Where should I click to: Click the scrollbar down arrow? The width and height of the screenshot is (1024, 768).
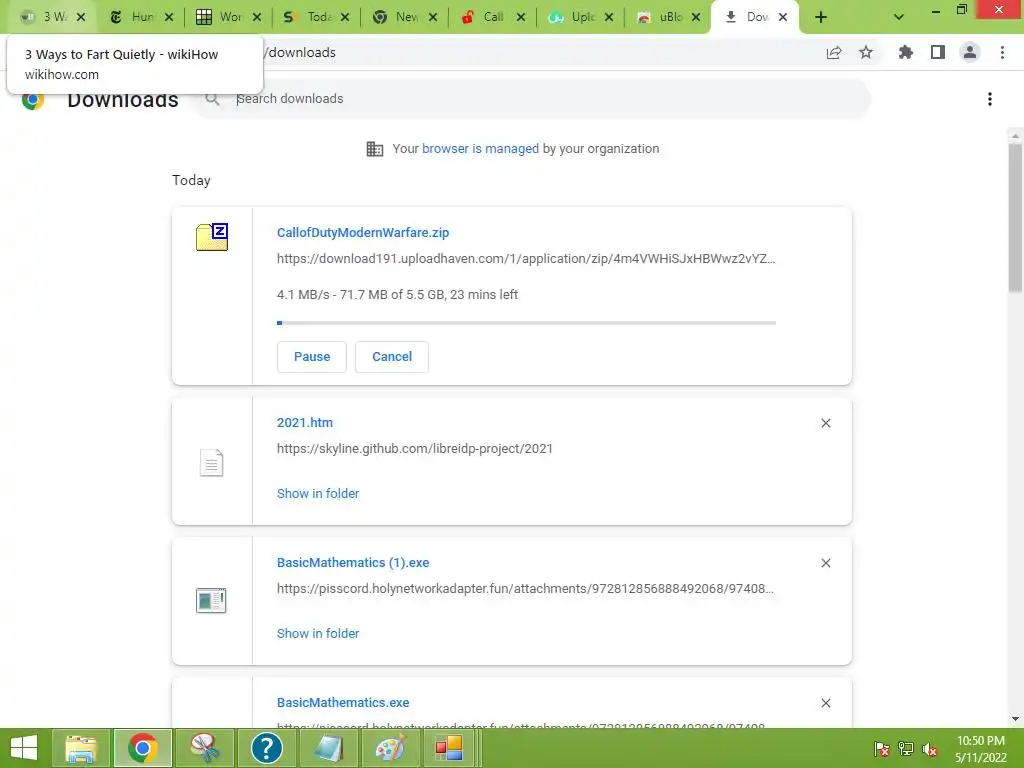click(x=1015, y=719)
